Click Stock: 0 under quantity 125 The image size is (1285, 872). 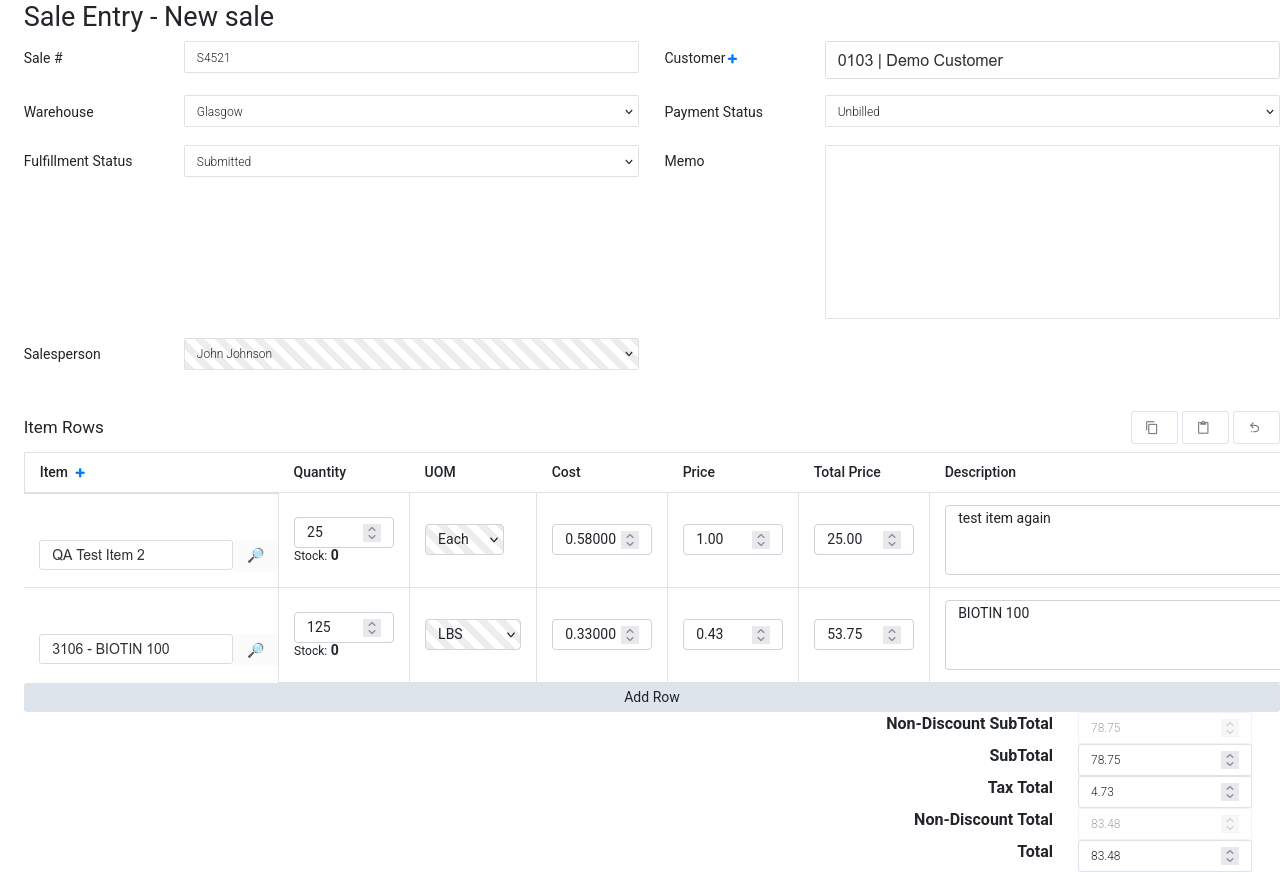tap(316, 651)
